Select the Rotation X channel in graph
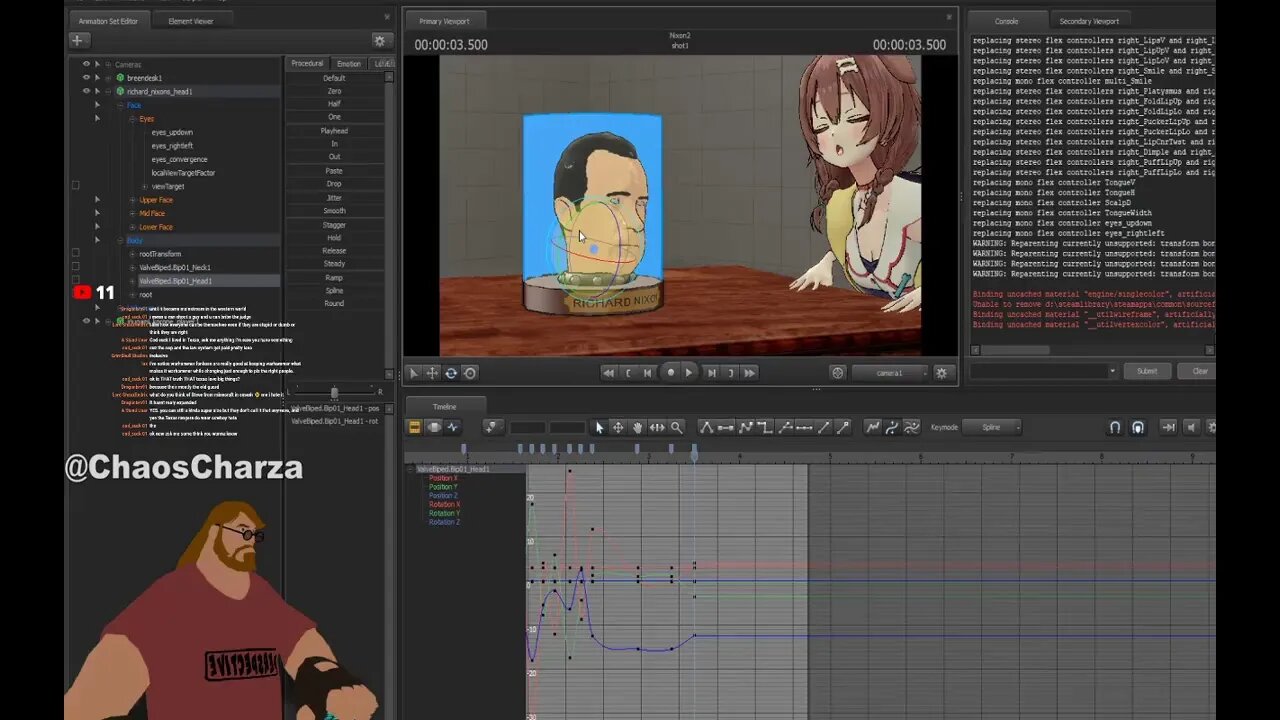Image resolution: width=1280 pixels, height=720 pixels. coord(444,505)
